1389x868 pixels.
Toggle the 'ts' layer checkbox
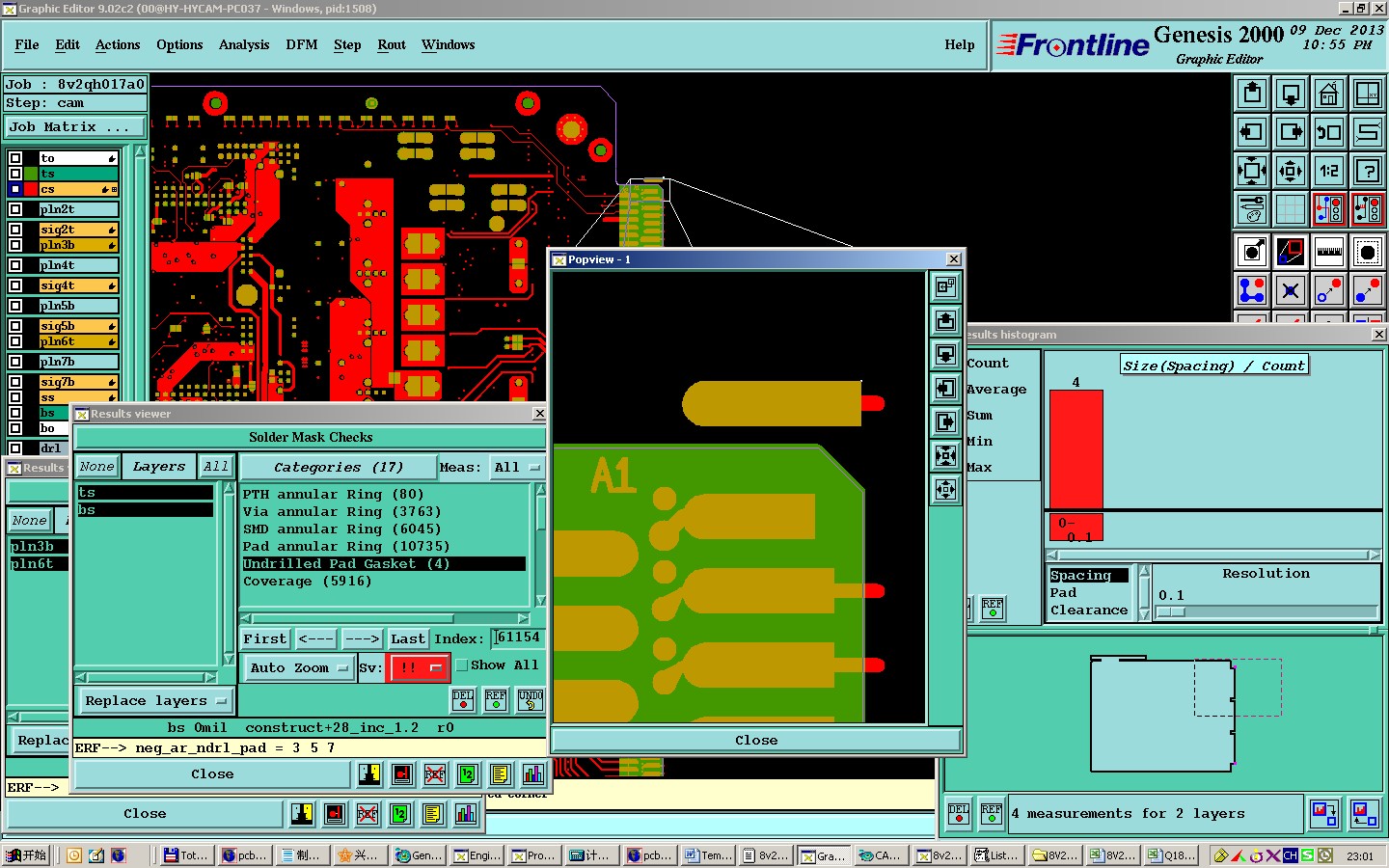tap(15, 174)
